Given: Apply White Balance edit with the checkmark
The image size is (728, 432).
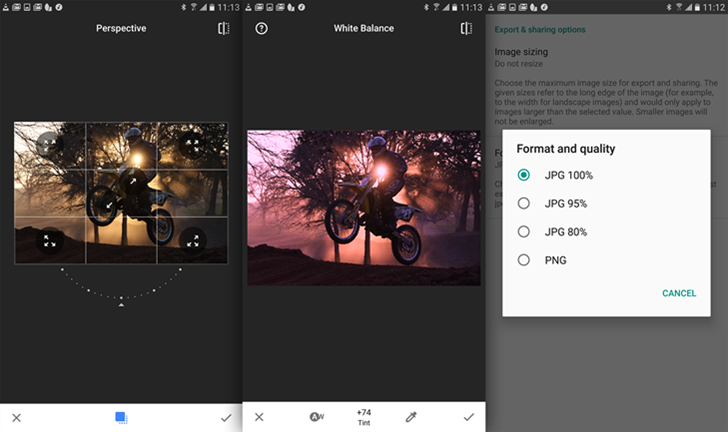Looking at the screenshot, I should pyautogui.click(x=469, y=417).
